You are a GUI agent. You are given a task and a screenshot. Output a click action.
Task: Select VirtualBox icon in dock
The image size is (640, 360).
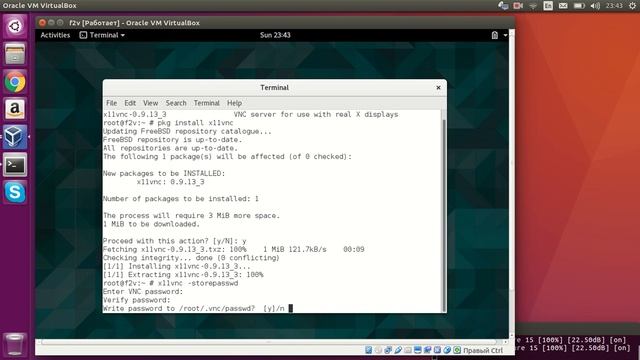click(15, 137)
